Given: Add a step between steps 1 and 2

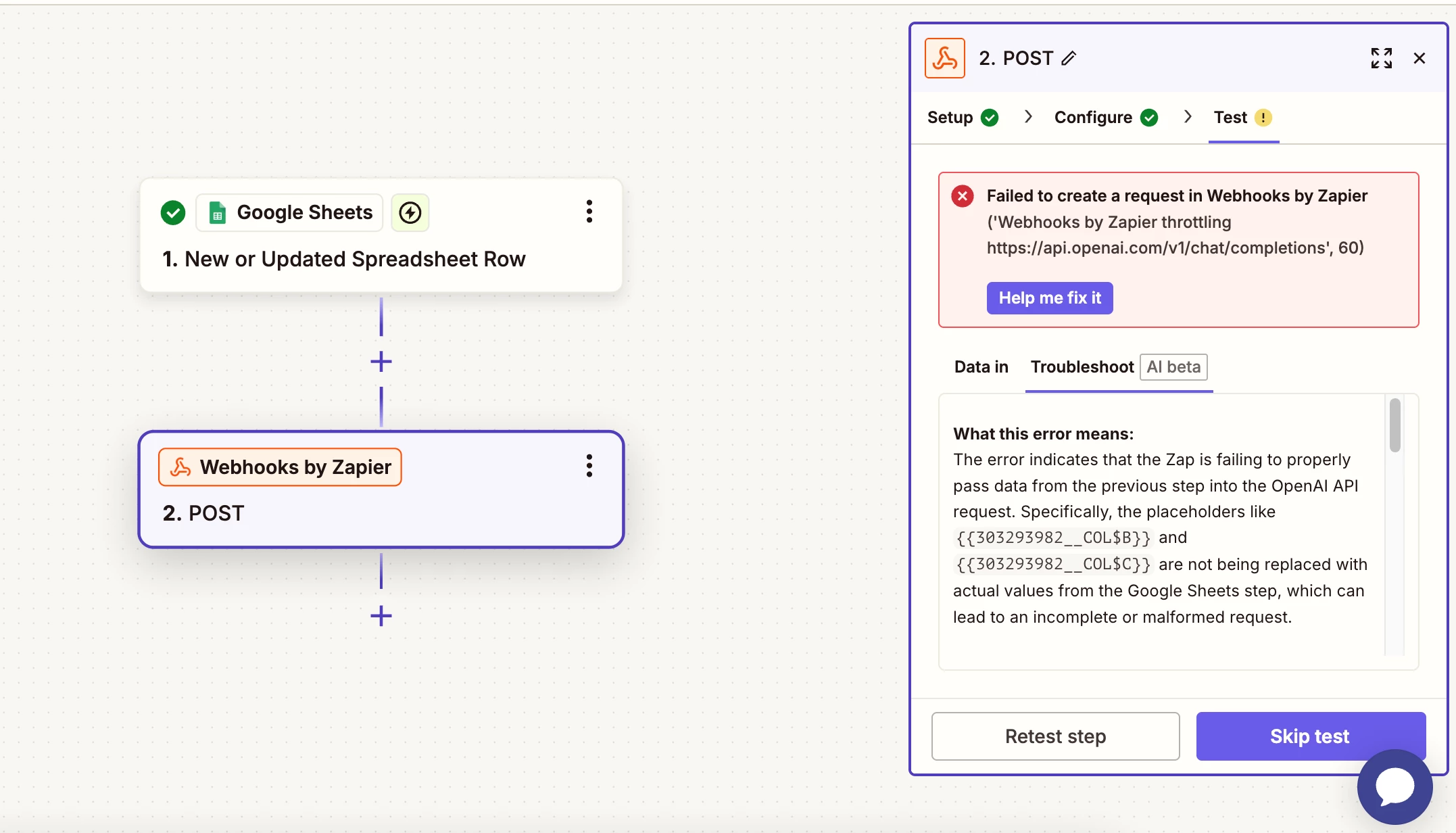Looking at the screenshot, I should coord(381,362).
